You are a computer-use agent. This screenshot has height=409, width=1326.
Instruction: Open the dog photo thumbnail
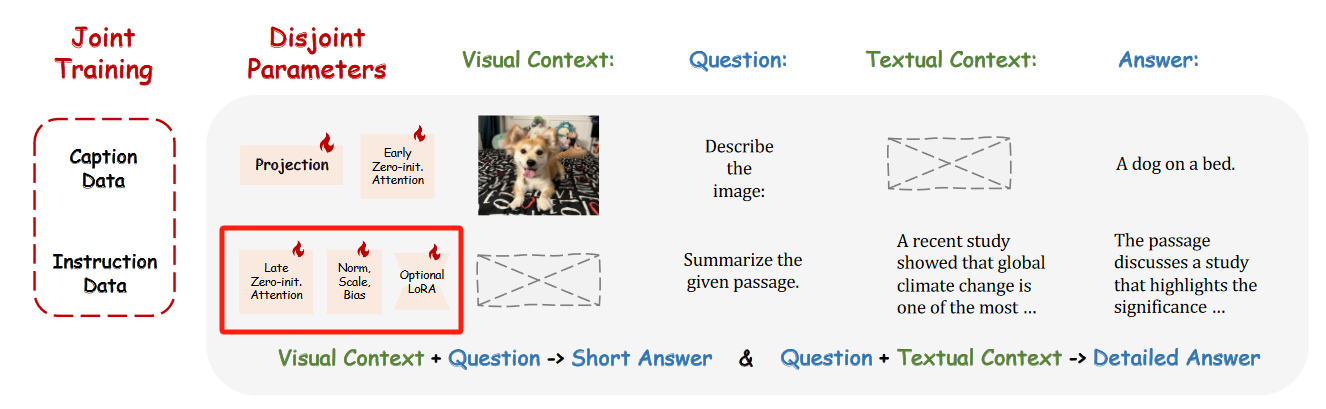pos(538,165)
